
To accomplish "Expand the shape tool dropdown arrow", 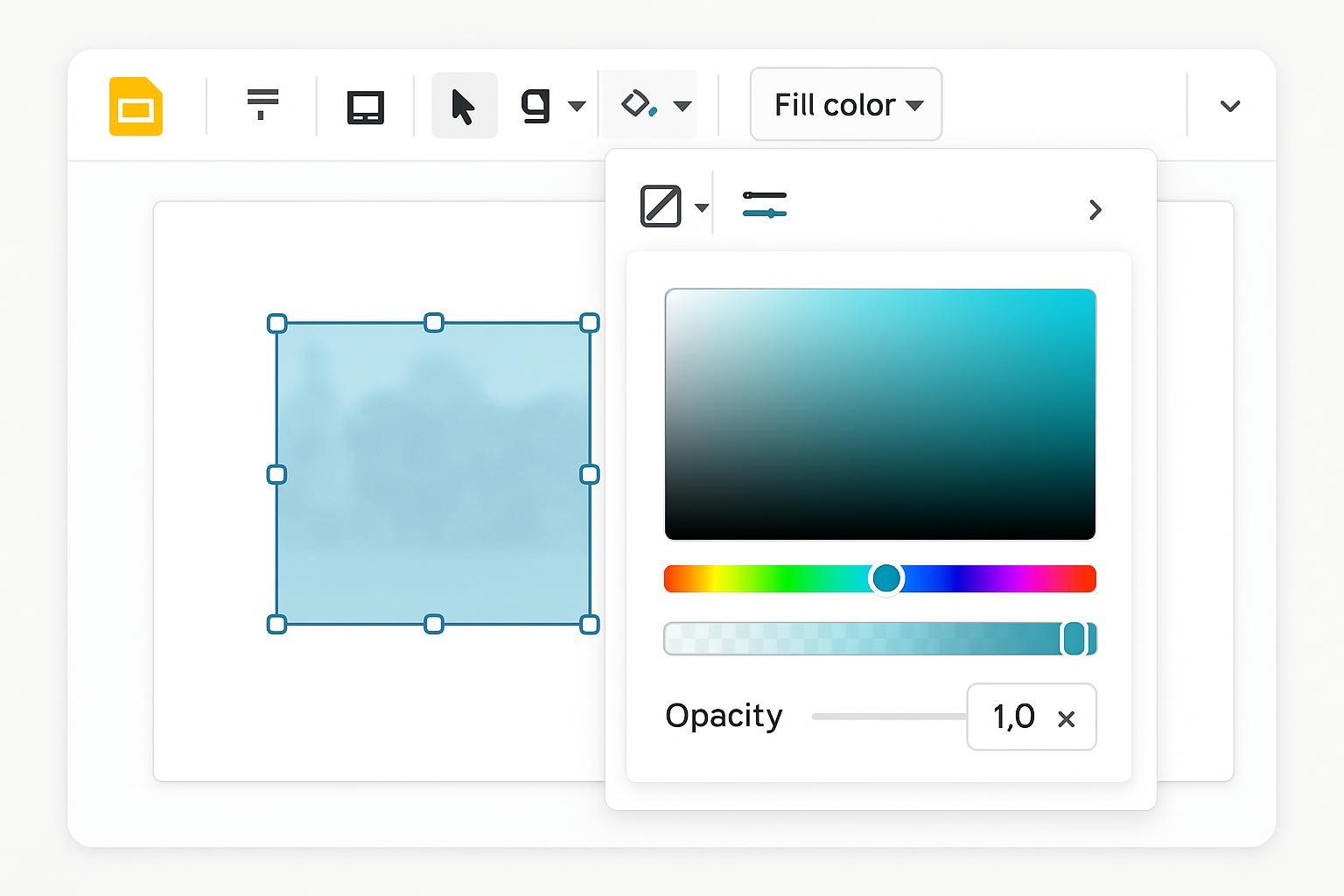I will pos(577,107).
